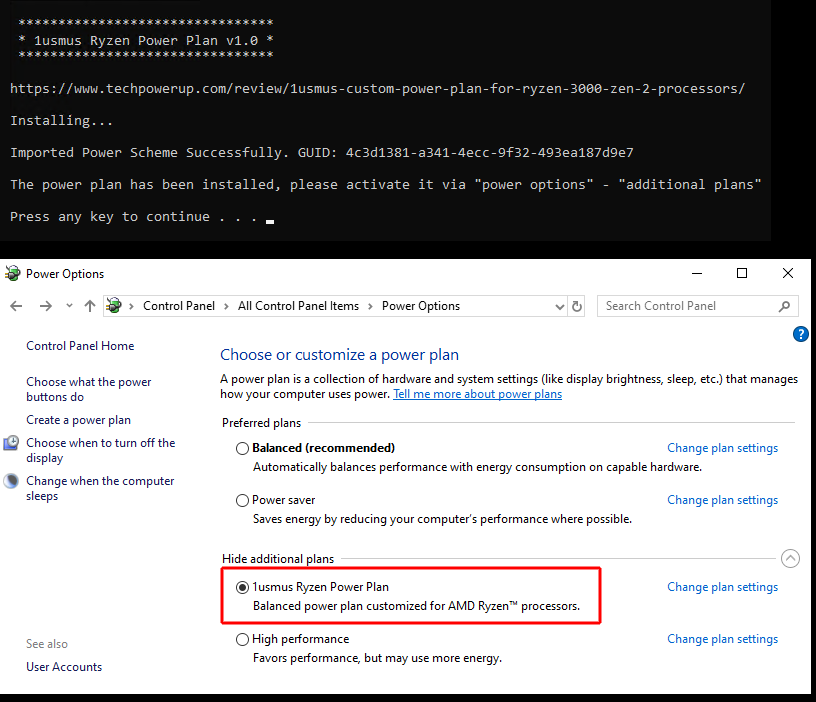Expand chevron after Control Panel breadcrumb
This screenshot has width=816, height=702.
coord(226,306)
